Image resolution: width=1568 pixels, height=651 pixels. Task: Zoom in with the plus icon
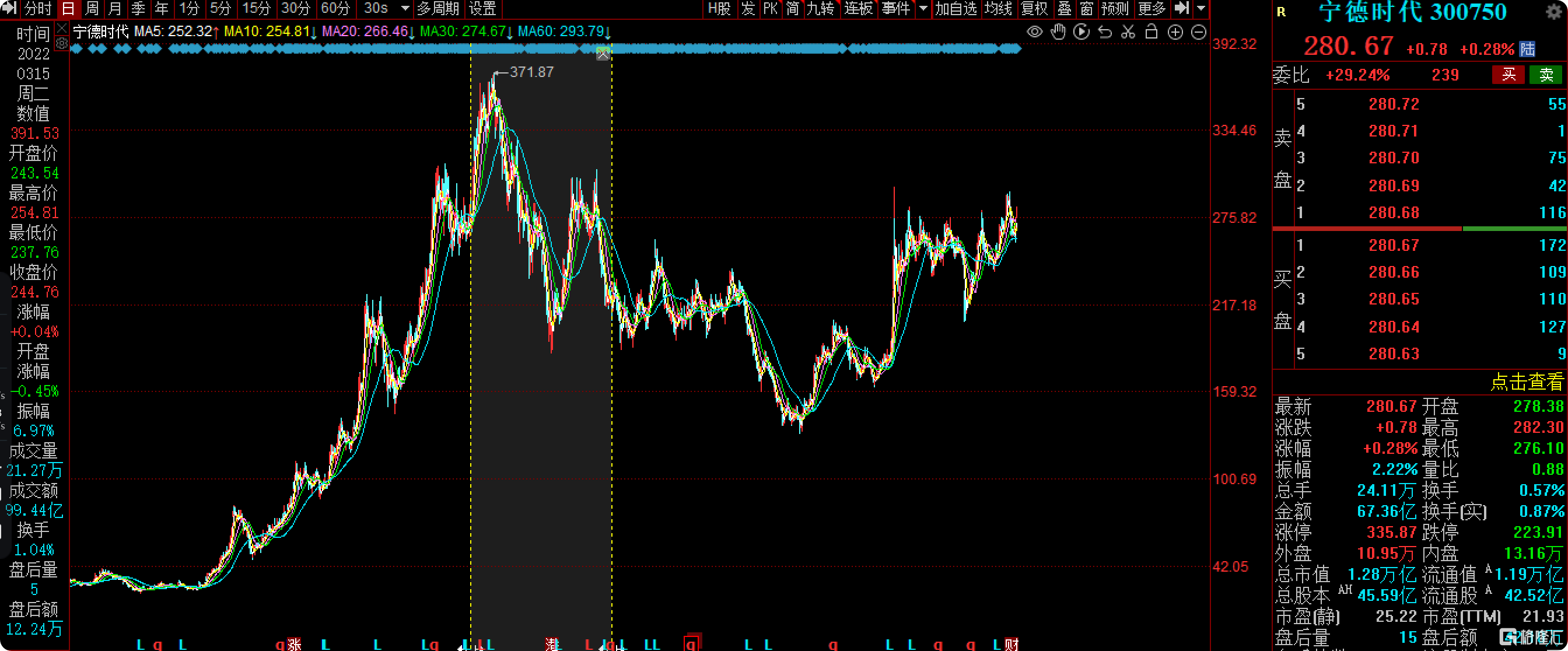(x=1175, y=32)
